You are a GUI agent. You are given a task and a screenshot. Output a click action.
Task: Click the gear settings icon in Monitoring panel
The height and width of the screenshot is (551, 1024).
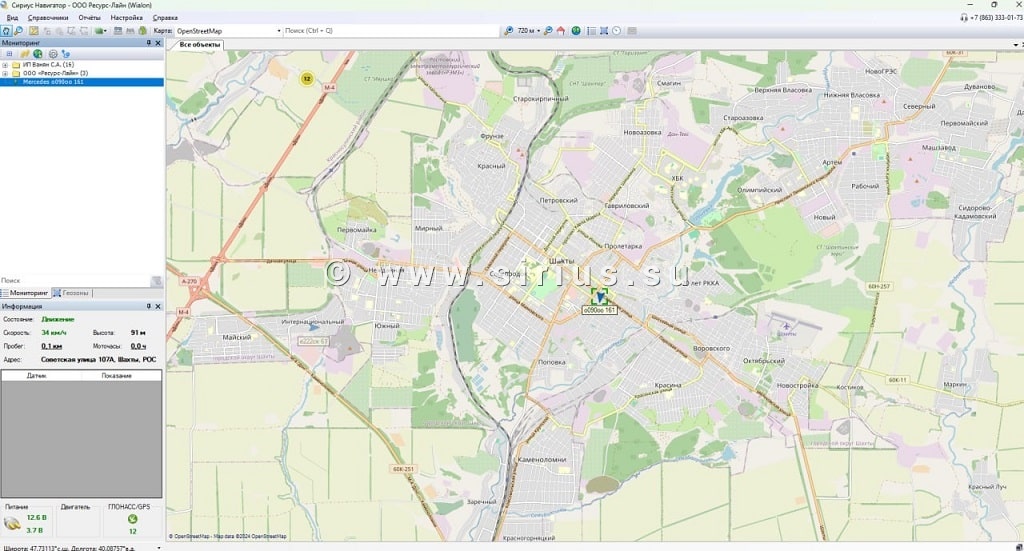point(52,54)
